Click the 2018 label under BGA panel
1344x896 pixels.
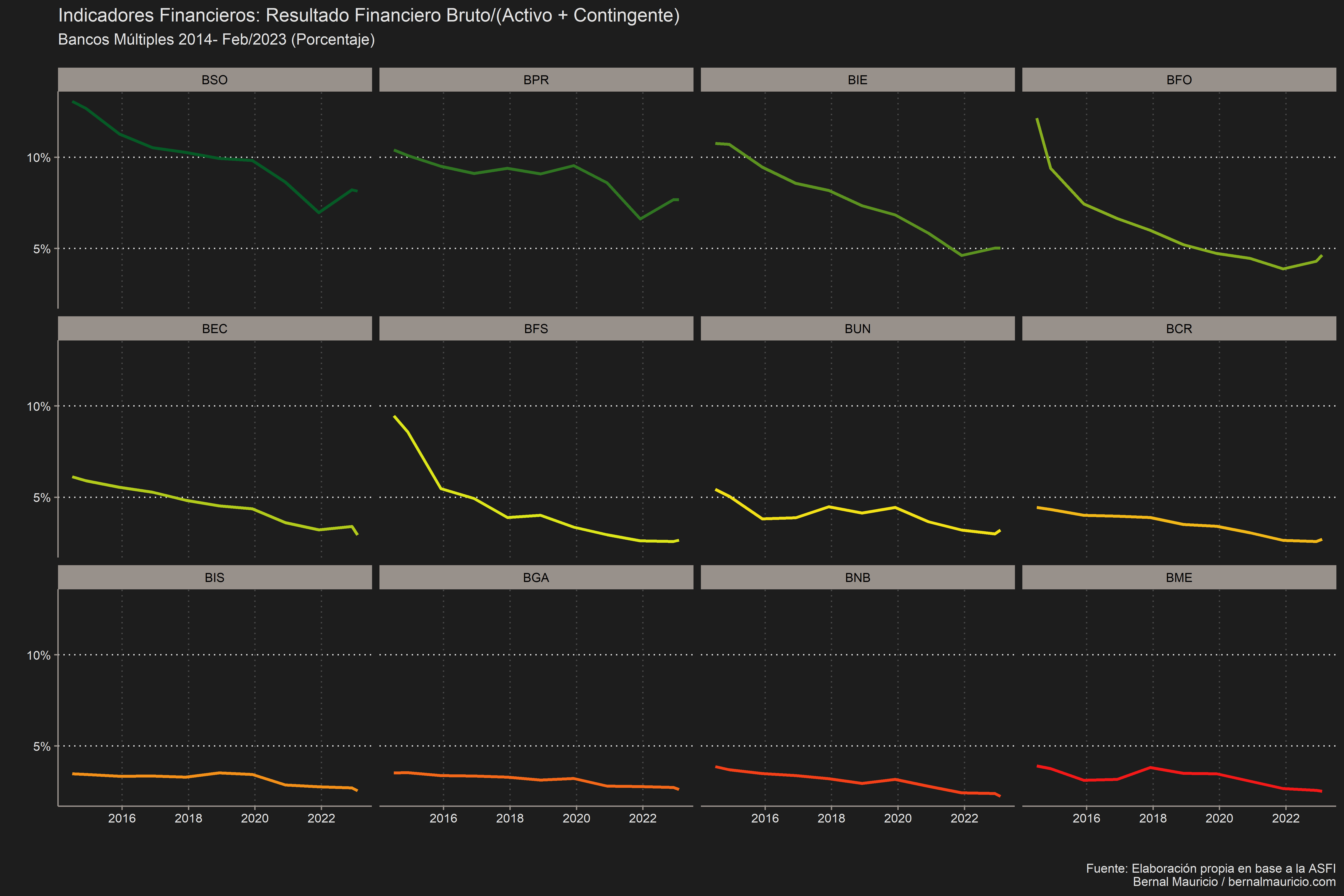pos(510,818)
